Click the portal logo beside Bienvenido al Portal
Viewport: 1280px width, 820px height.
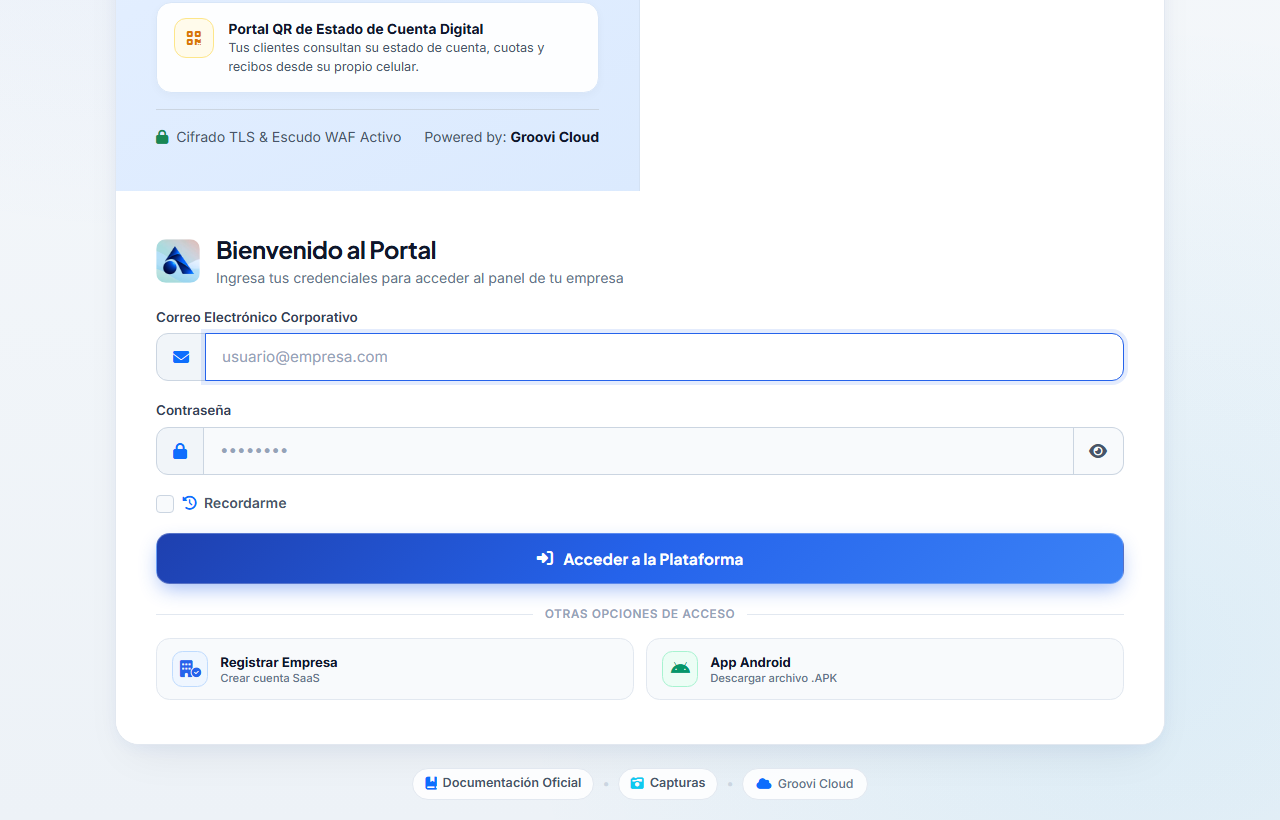(178, 261)
